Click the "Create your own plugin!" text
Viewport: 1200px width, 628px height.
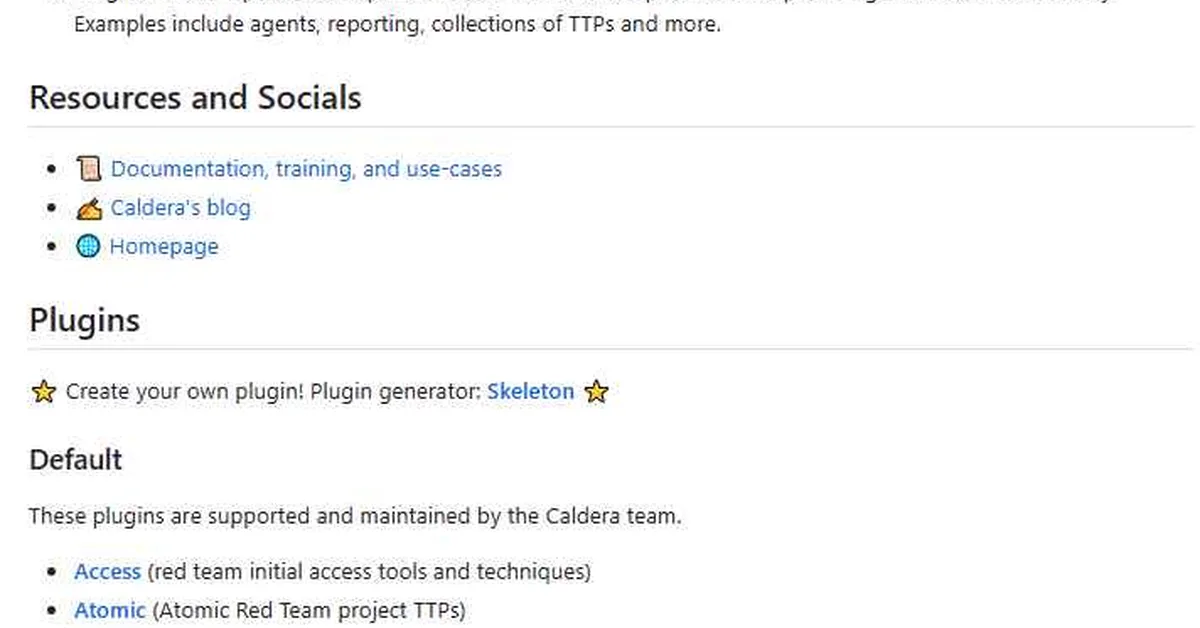tap(185, 392)
